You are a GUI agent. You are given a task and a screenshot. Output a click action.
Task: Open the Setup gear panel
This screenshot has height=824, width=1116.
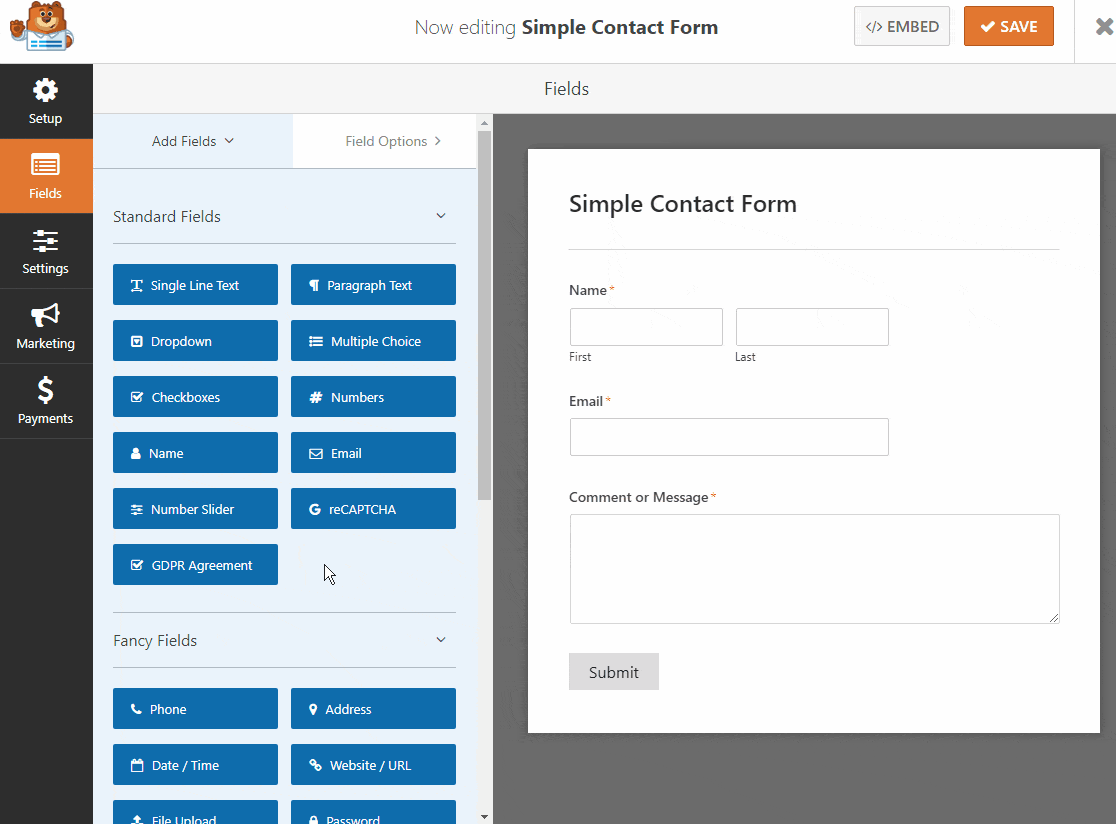[x=46, y=102]
